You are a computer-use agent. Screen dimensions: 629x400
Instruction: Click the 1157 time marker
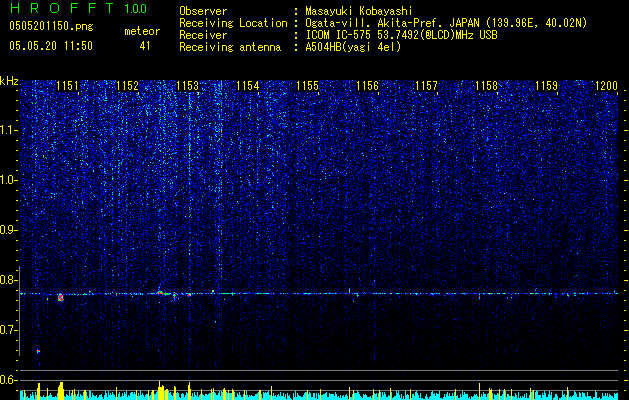426,85
